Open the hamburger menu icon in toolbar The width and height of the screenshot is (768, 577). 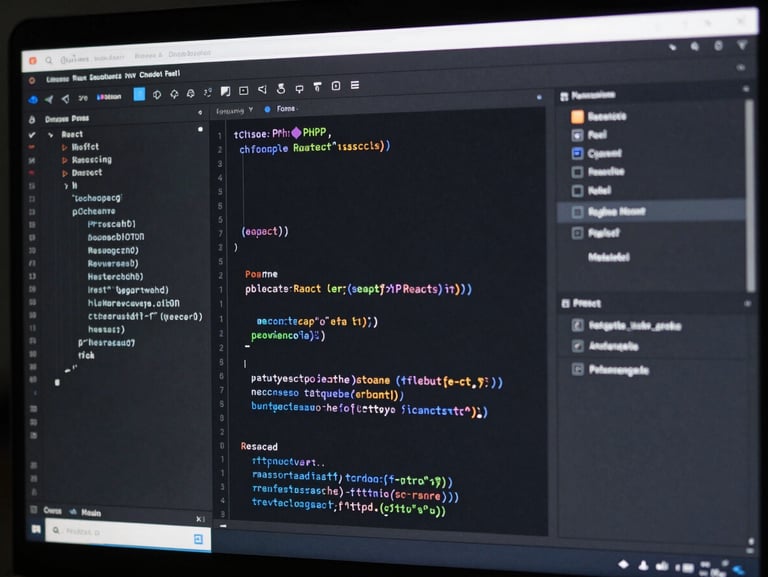pyautogui.click(x=355, y=85)
